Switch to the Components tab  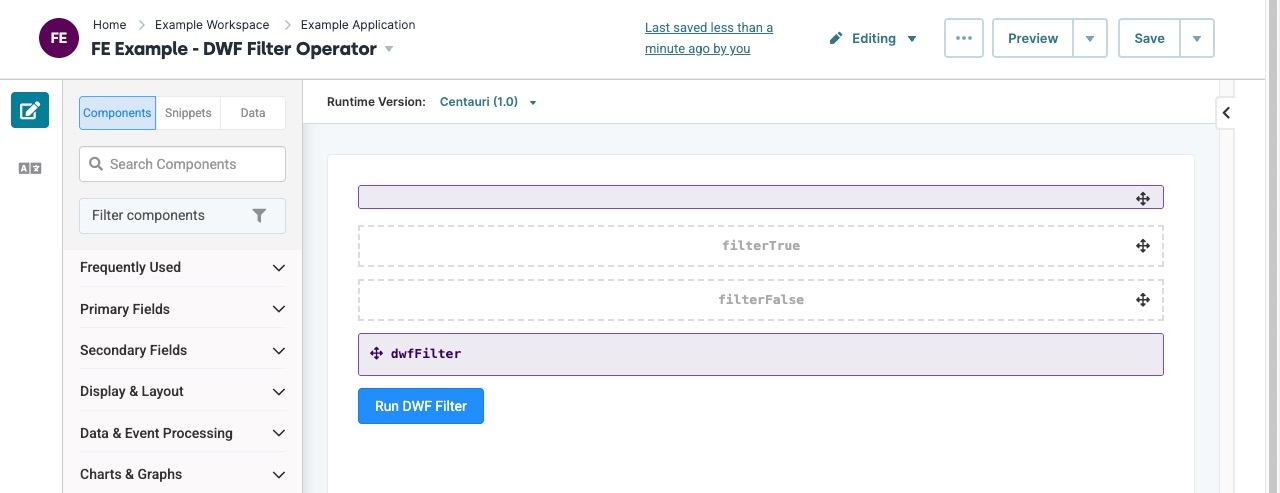(117, 113)
